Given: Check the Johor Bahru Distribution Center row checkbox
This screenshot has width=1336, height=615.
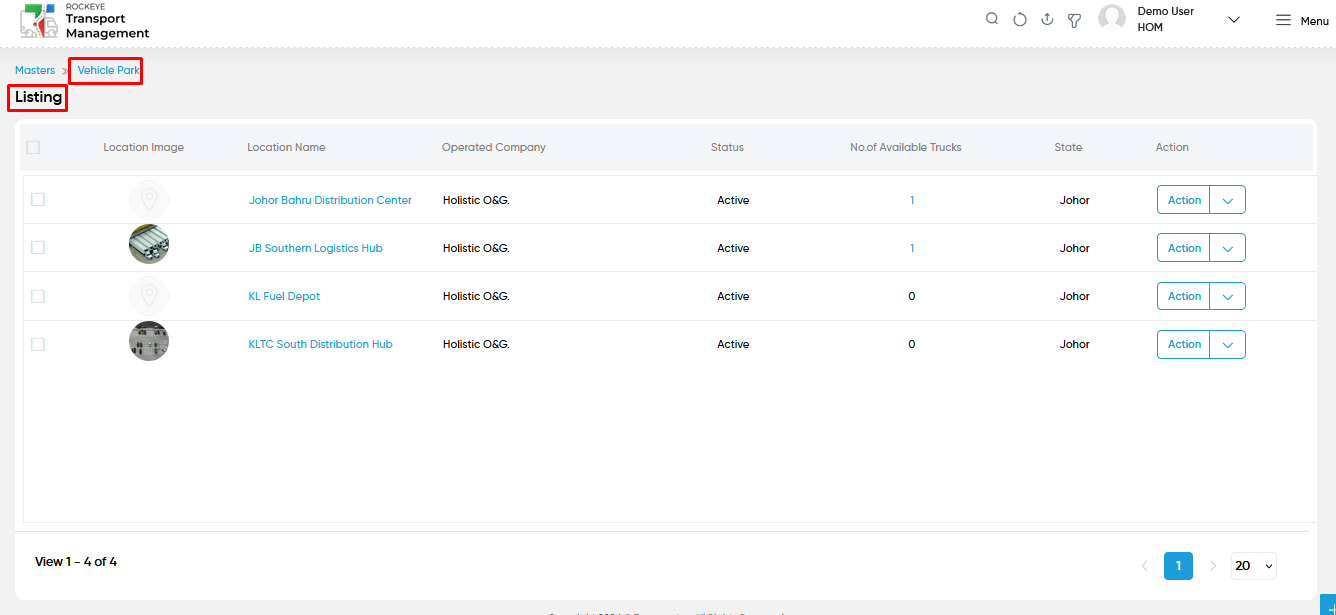Looking at the screenshot, I should coord(38,200).
